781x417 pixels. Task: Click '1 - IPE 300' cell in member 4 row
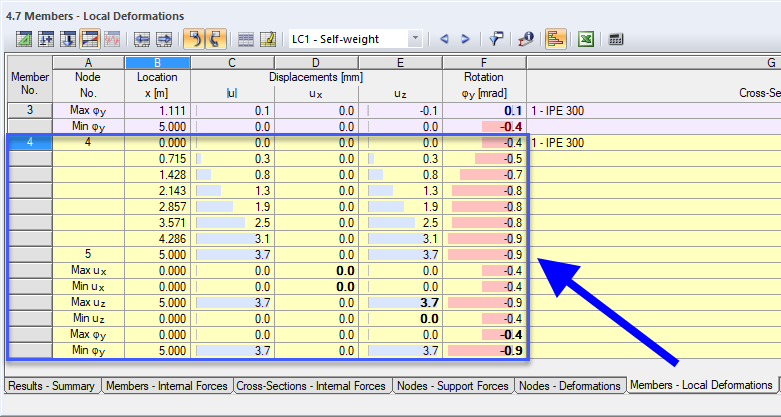pos(654,143)
